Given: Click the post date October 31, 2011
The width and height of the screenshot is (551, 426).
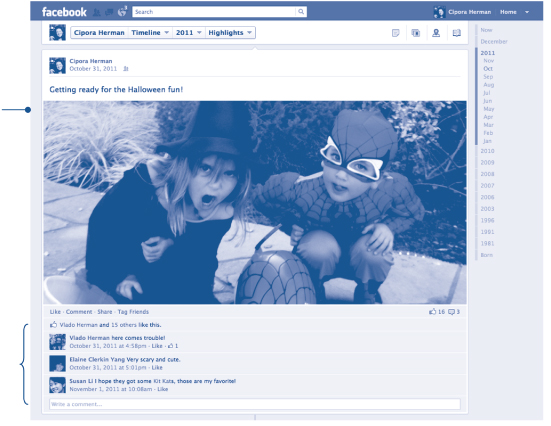Looking at the screenshot, I should [x=93, y=69].
